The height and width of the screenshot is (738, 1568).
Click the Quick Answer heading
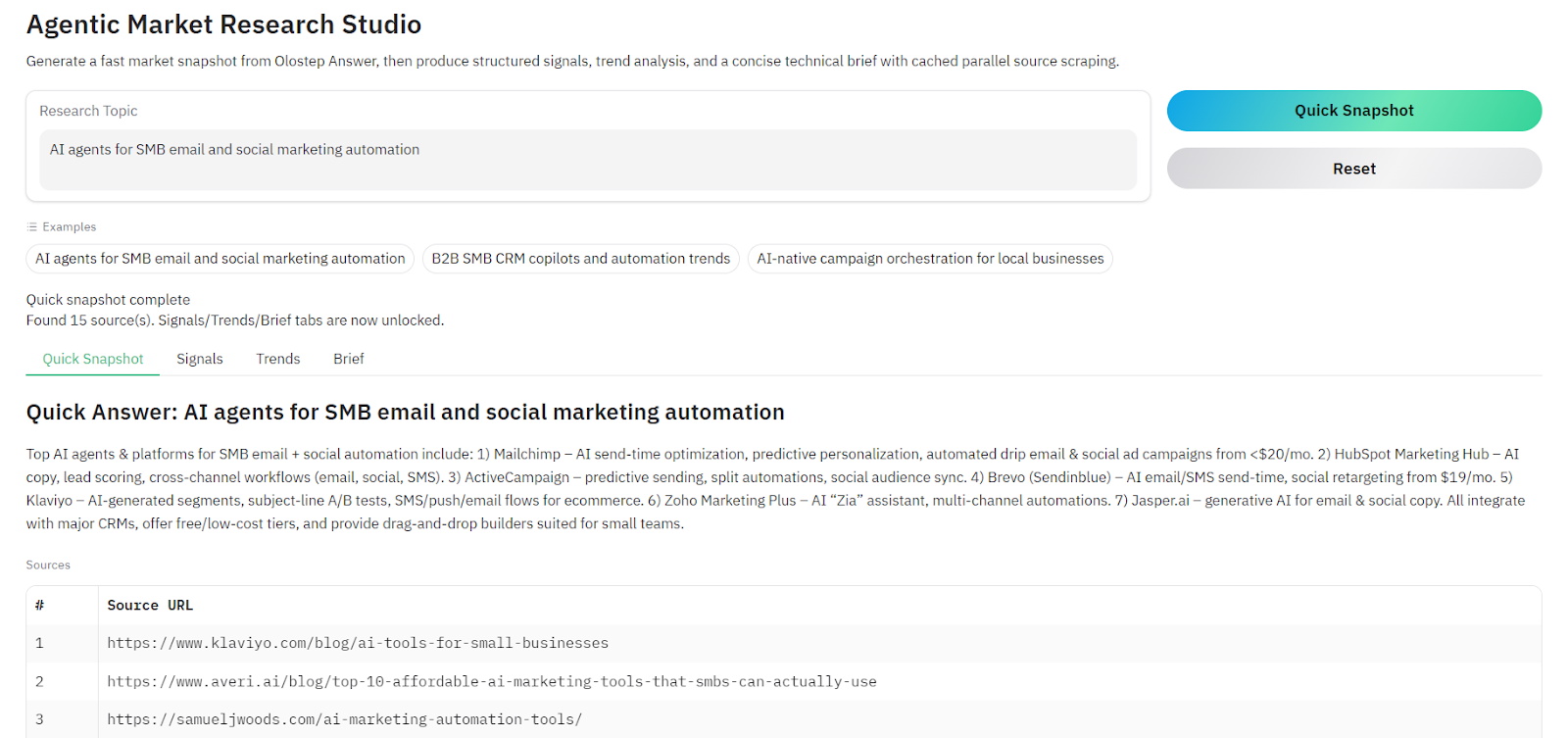pos(405,413)
